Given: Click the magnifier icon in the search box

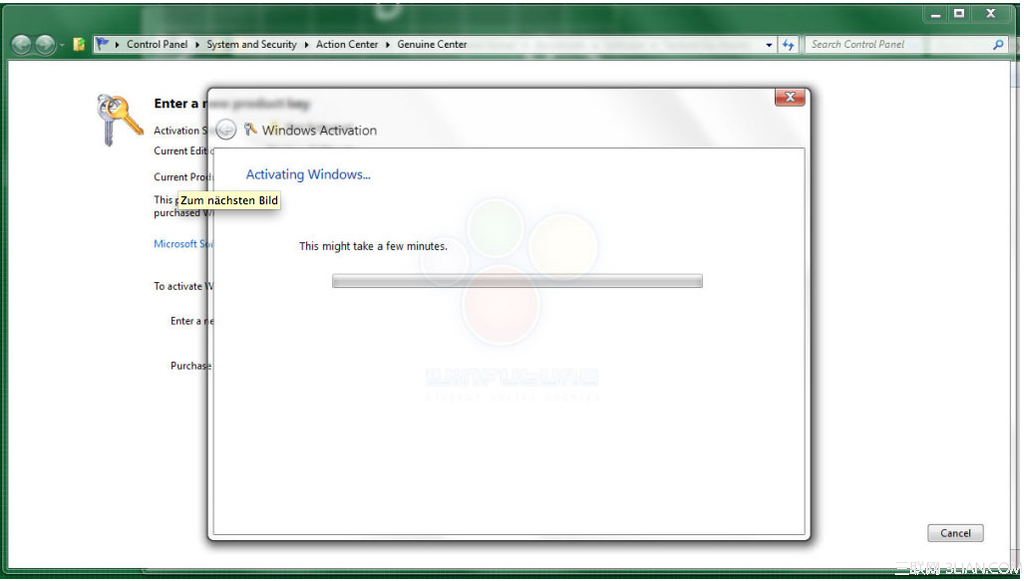Looking at the screenshot, I should click(x=999, y=44).
